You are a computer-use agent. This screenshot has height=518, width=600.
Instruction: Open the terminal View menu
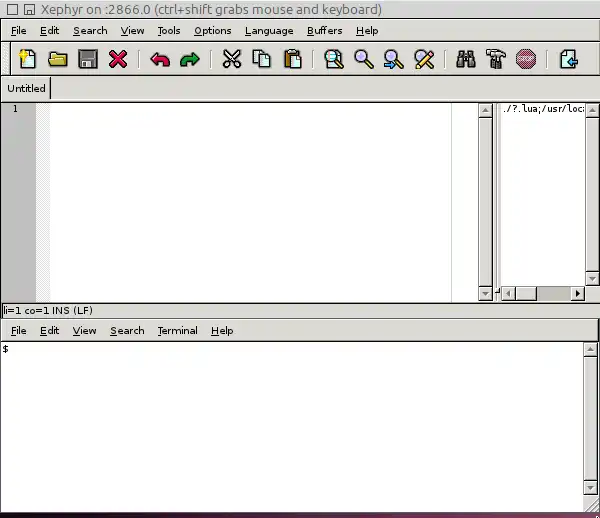pos(85,331)
